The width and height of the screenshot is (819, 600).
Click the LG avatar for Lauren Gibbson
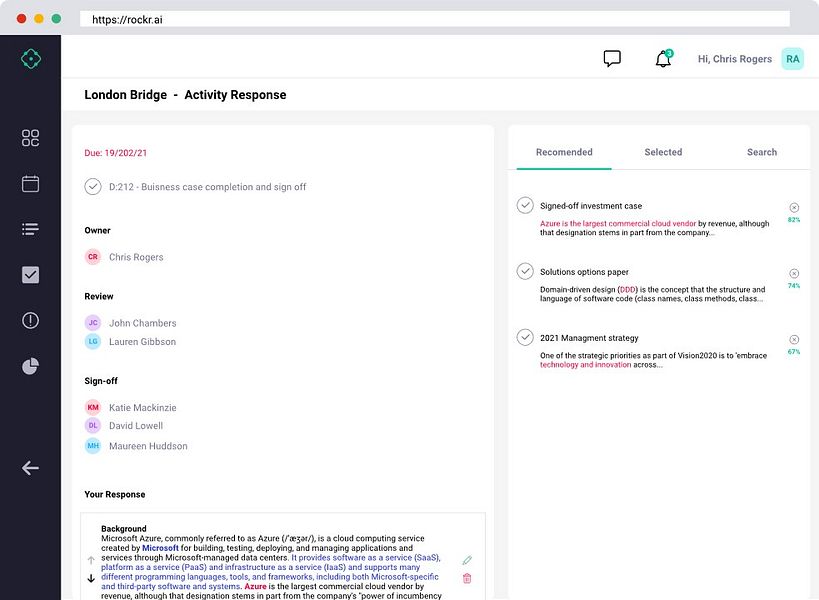tap(92, 341)
